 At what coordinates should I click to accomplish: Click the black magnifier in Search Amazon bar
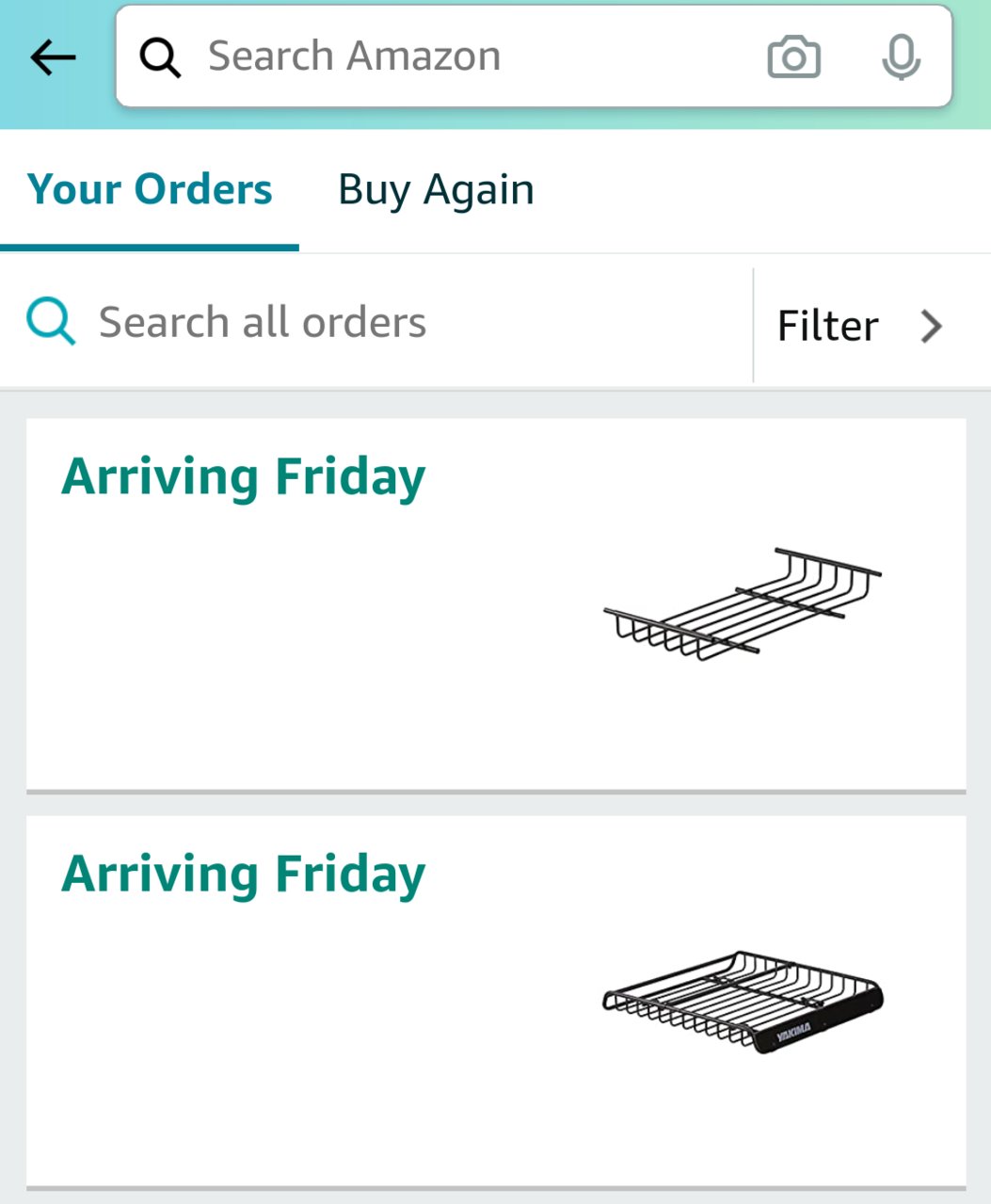pos(160,57)
